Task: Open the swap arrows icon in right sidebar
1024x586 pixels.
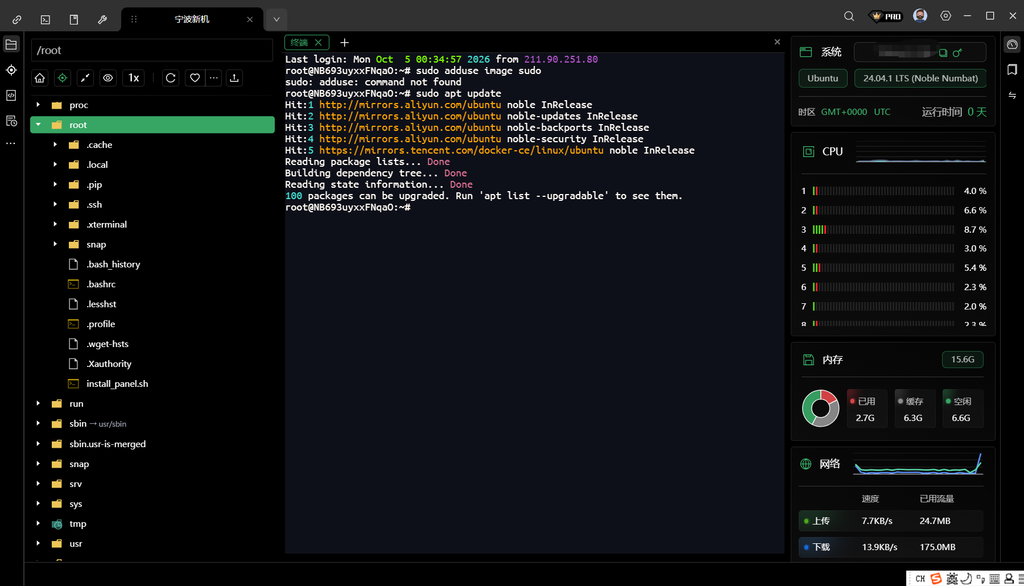Action: click(1012, 95)
